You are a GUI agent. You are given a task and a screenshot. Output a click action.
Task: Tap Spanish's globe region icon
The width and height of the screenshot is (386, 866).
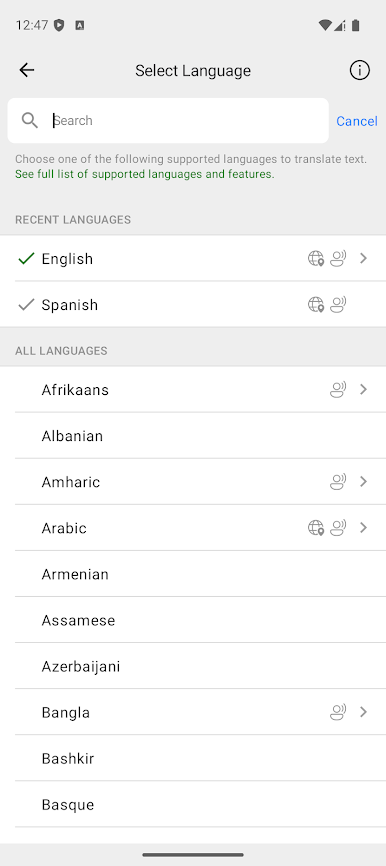click(x=316, y=304)
